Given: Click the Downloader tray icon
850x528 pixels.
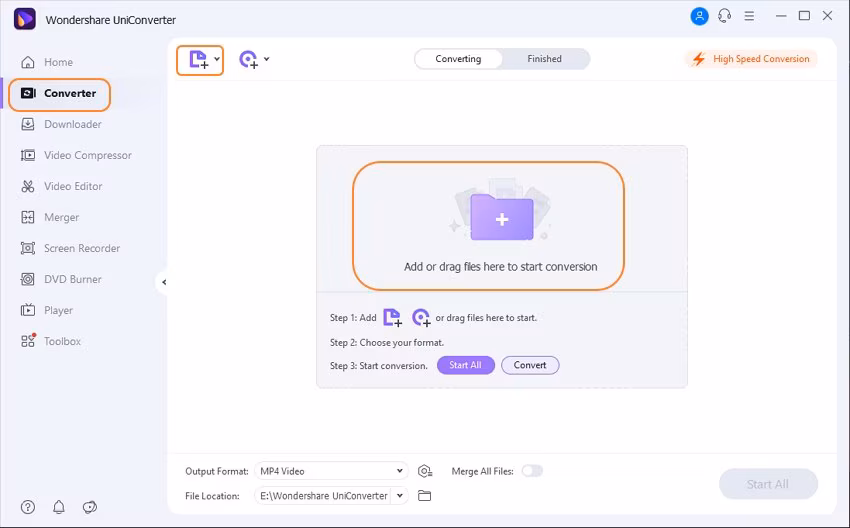Looking at the screenshot, I should [28, 124].
